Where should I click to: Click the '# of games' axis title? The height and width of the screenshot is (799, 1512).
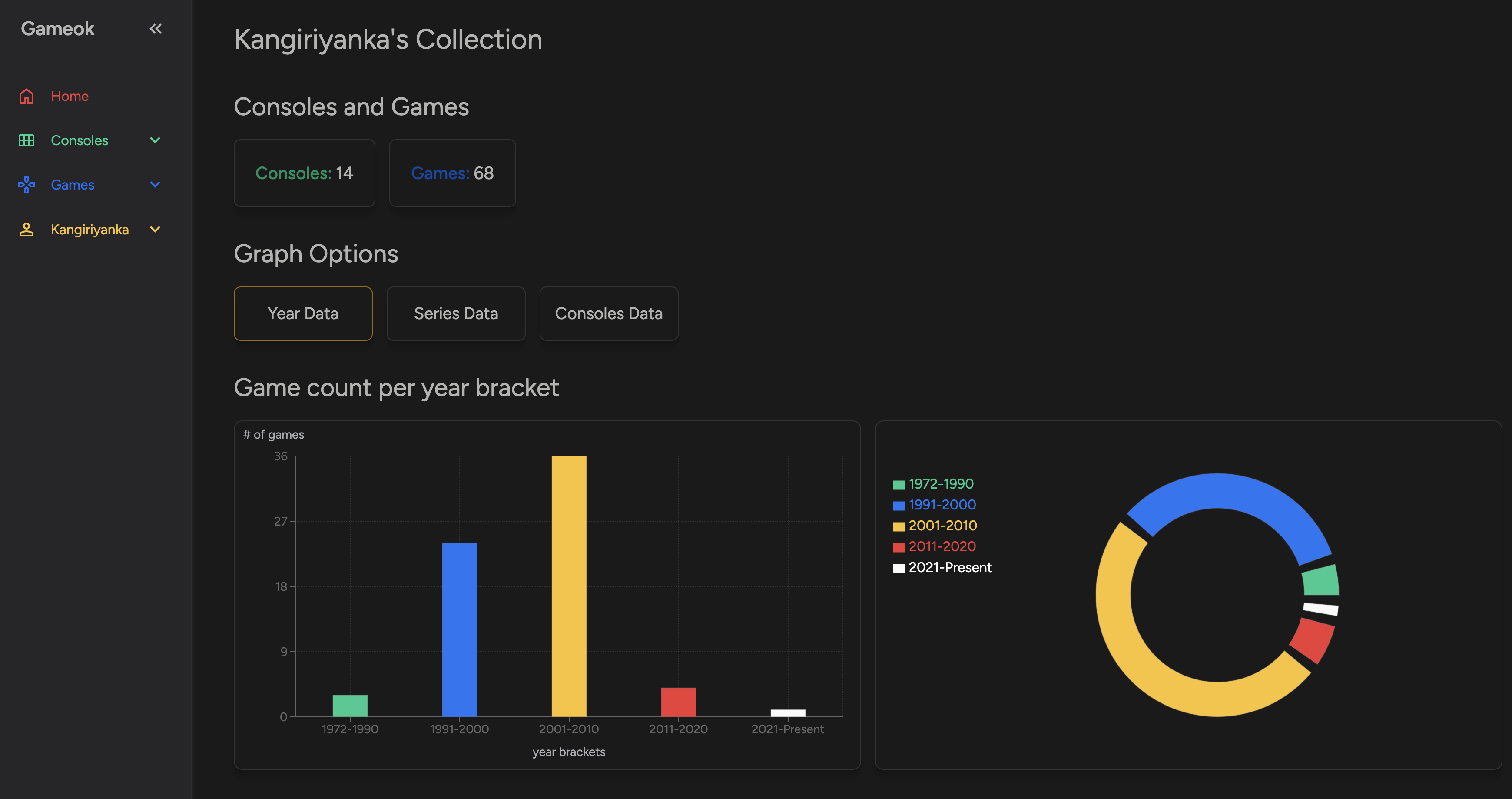(274, 434)
